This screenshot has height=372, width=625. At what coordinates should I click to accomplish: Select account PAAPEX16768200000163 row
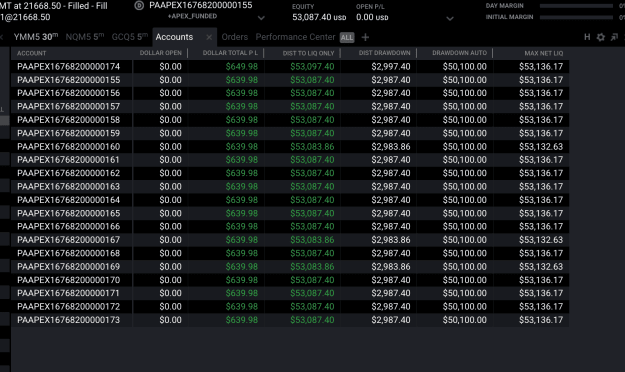pos(290,187)
